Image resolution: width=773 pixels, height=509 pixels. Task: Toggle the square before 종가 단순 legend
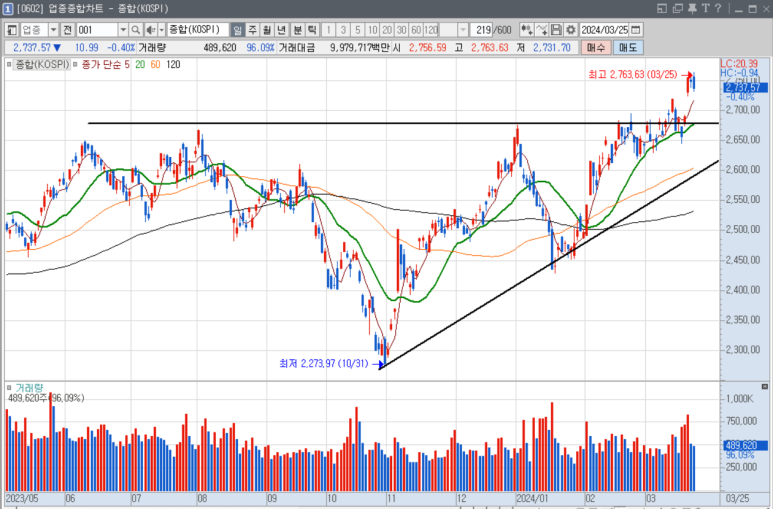coord(75,65)
